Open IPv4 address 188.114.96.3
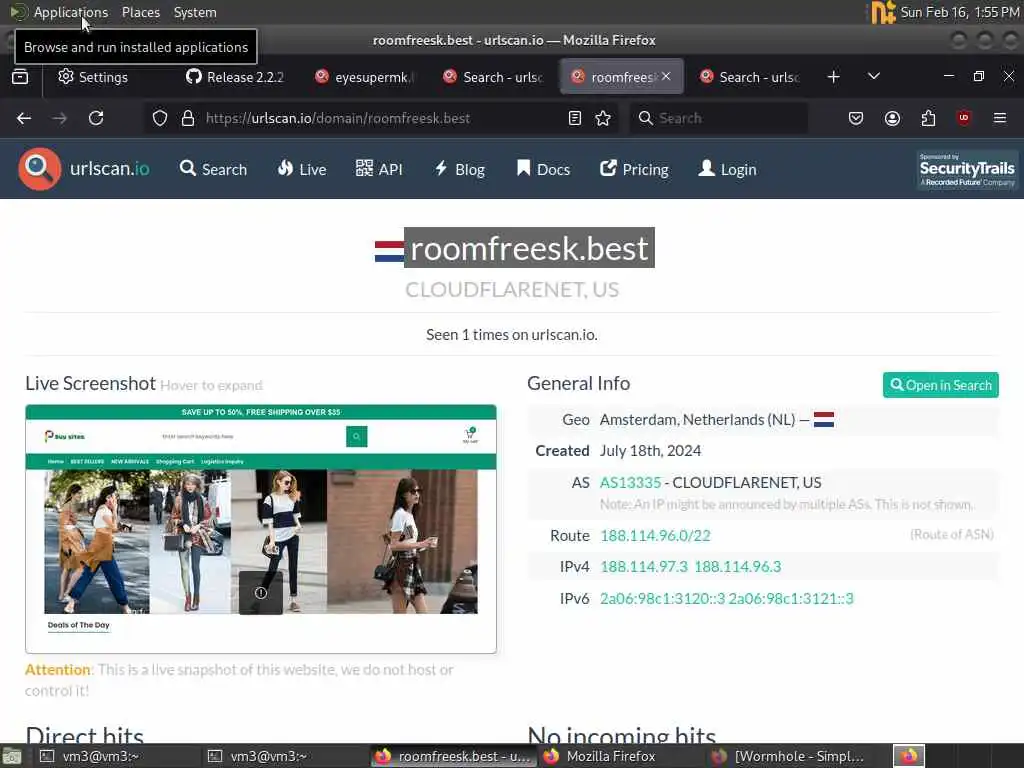 737,566
